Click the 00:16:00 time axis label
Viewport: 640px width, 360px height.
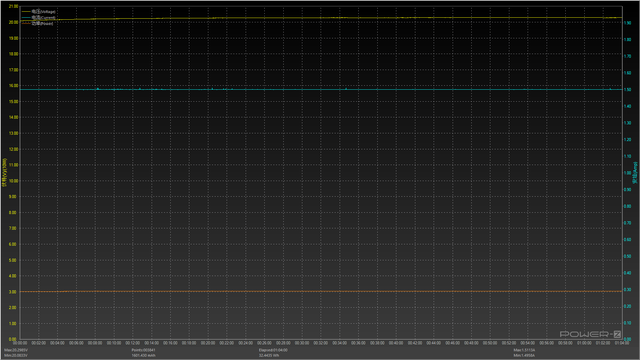click(x=170, y=343)
